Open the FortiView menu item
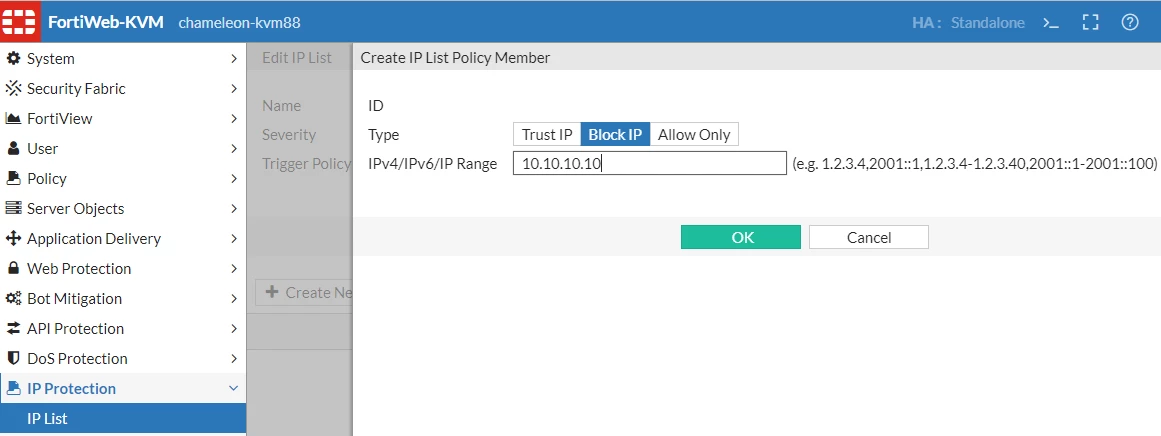This screenshot has height=436, width=1161. 123,118
